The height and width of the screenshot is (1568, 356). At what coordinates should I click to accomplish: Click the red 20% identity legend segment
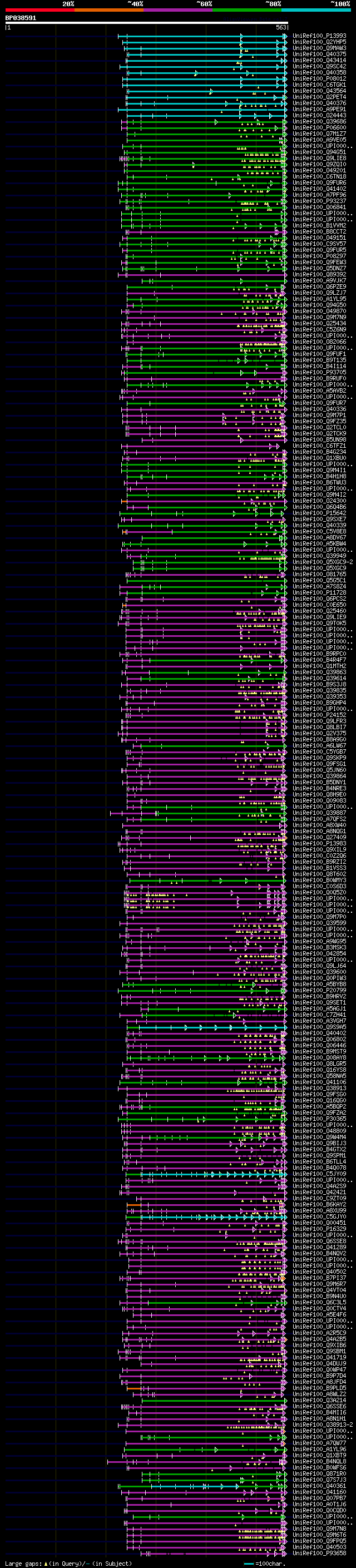pos(39,10)
